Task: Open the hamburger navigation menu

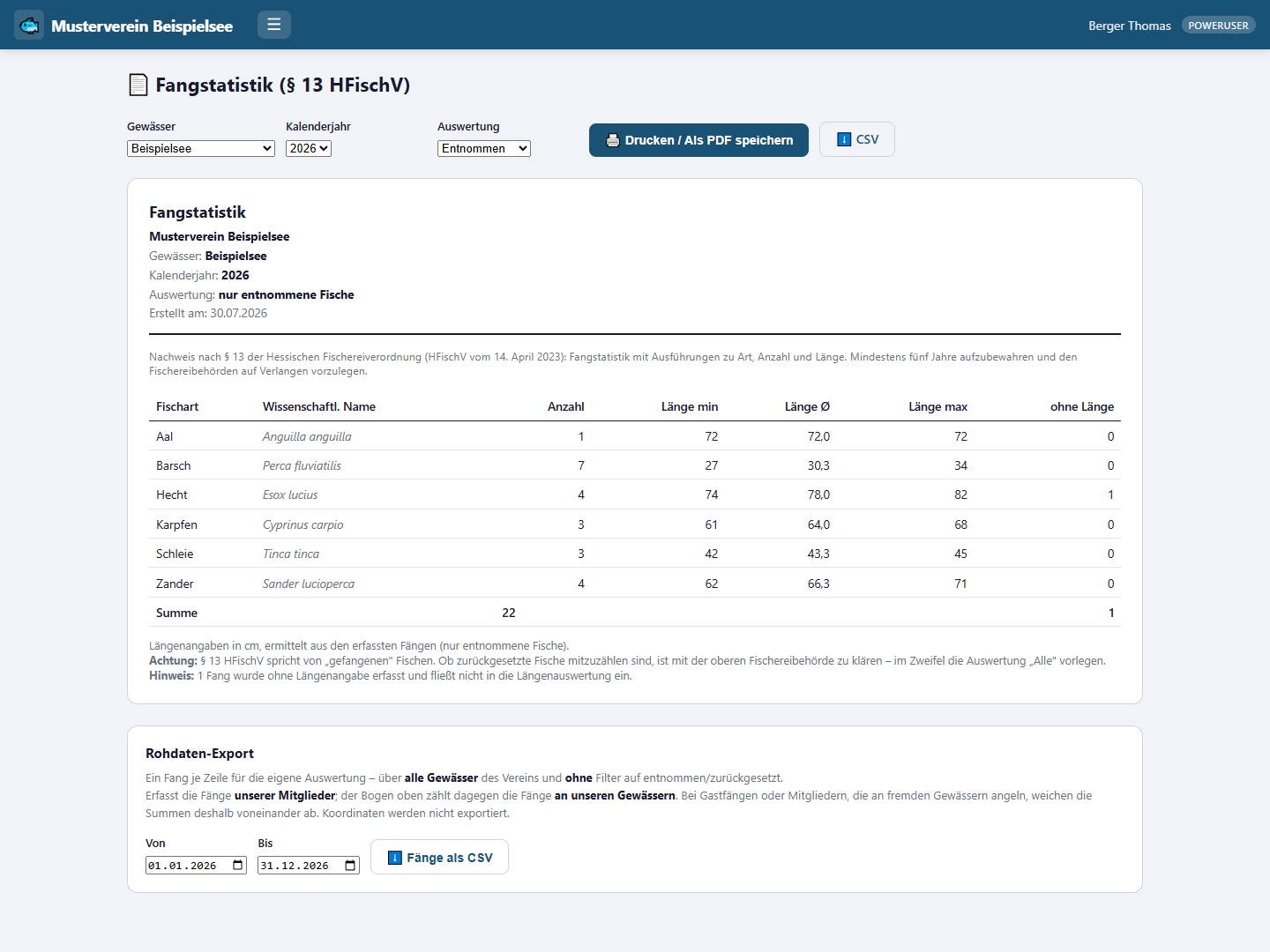Action: (x=274, y=25)
